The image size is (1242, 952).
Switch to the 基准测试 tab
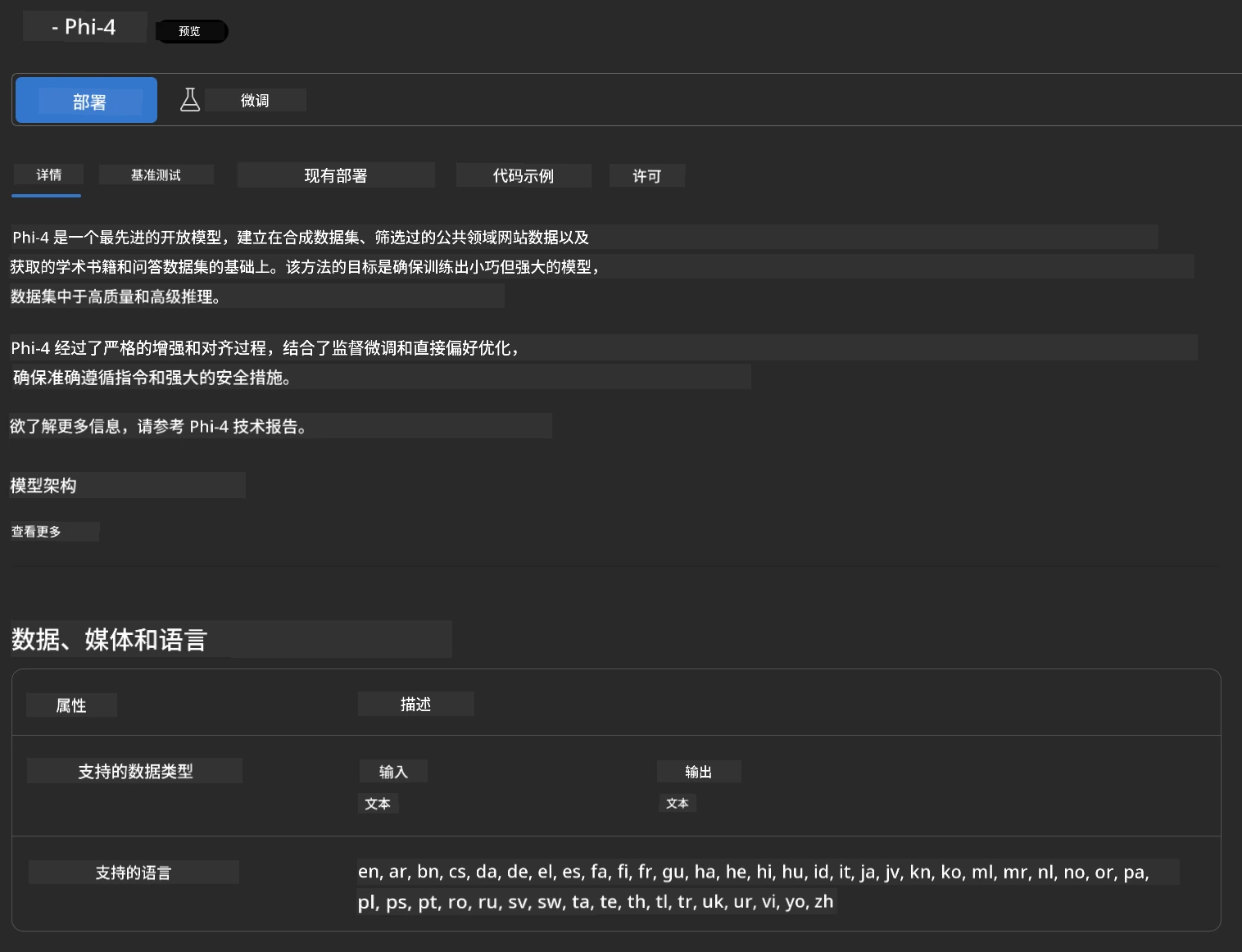coord(156,175)
